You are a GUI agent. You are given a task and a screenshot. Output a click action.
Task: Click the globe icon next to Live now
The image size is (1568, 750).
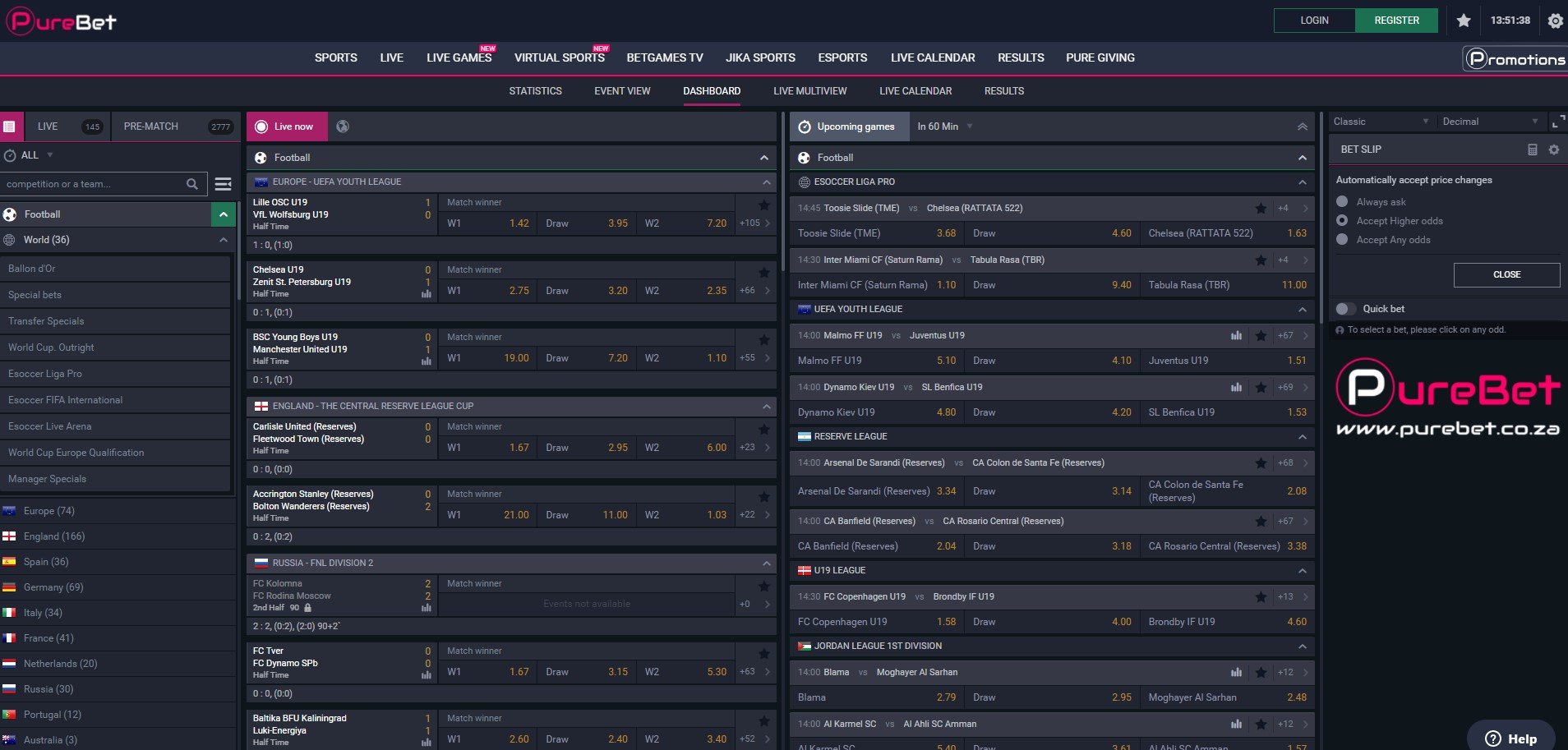(x=343, y=127)
